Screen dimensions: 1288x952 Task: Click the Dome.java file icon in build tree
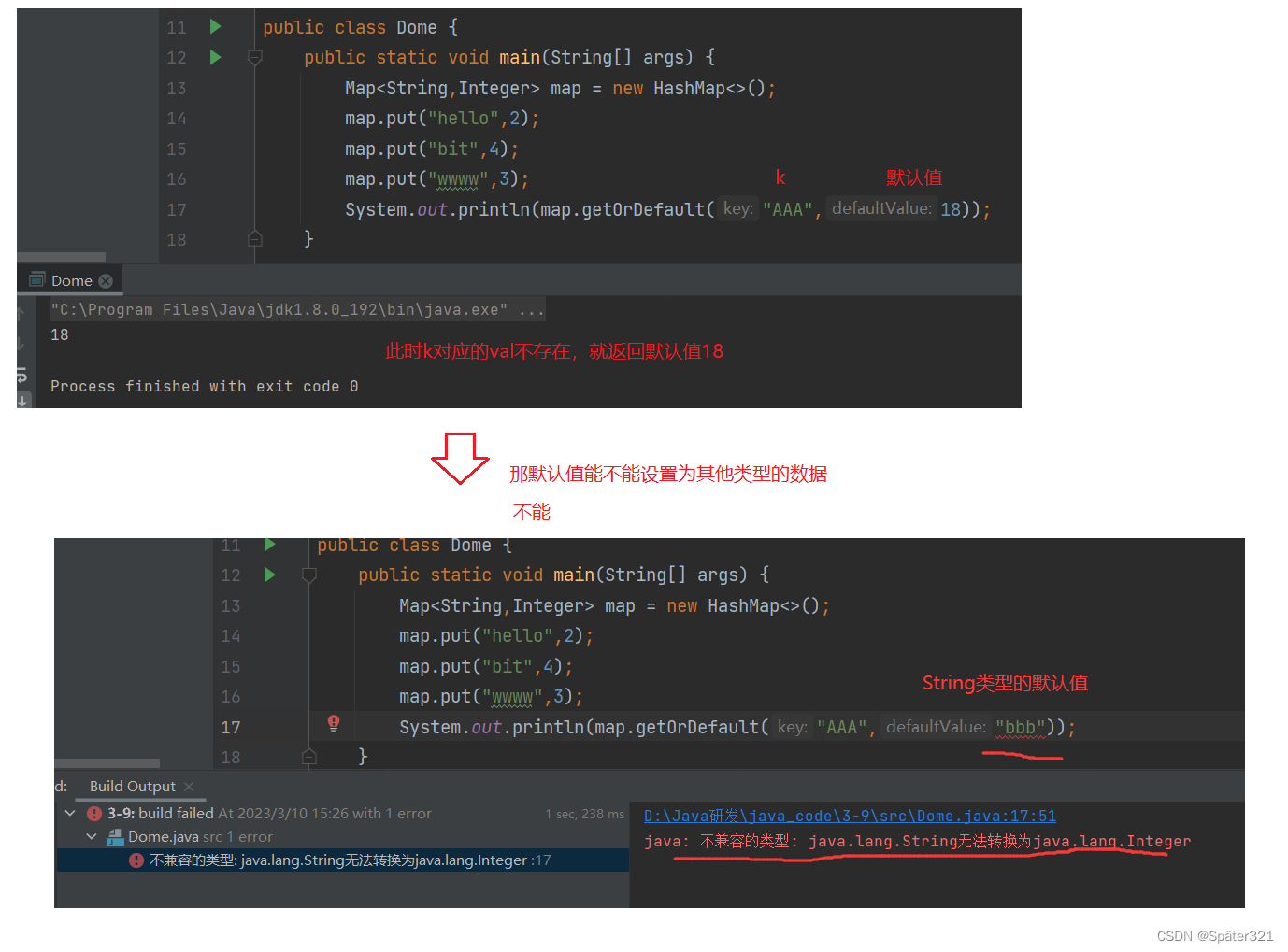[x=115, y=837]
